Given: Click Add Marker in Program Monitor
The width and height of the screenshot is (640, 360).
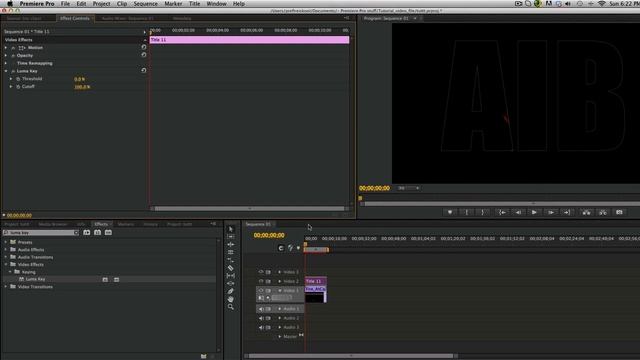Looking at the screenshot, I should [450, 212].
